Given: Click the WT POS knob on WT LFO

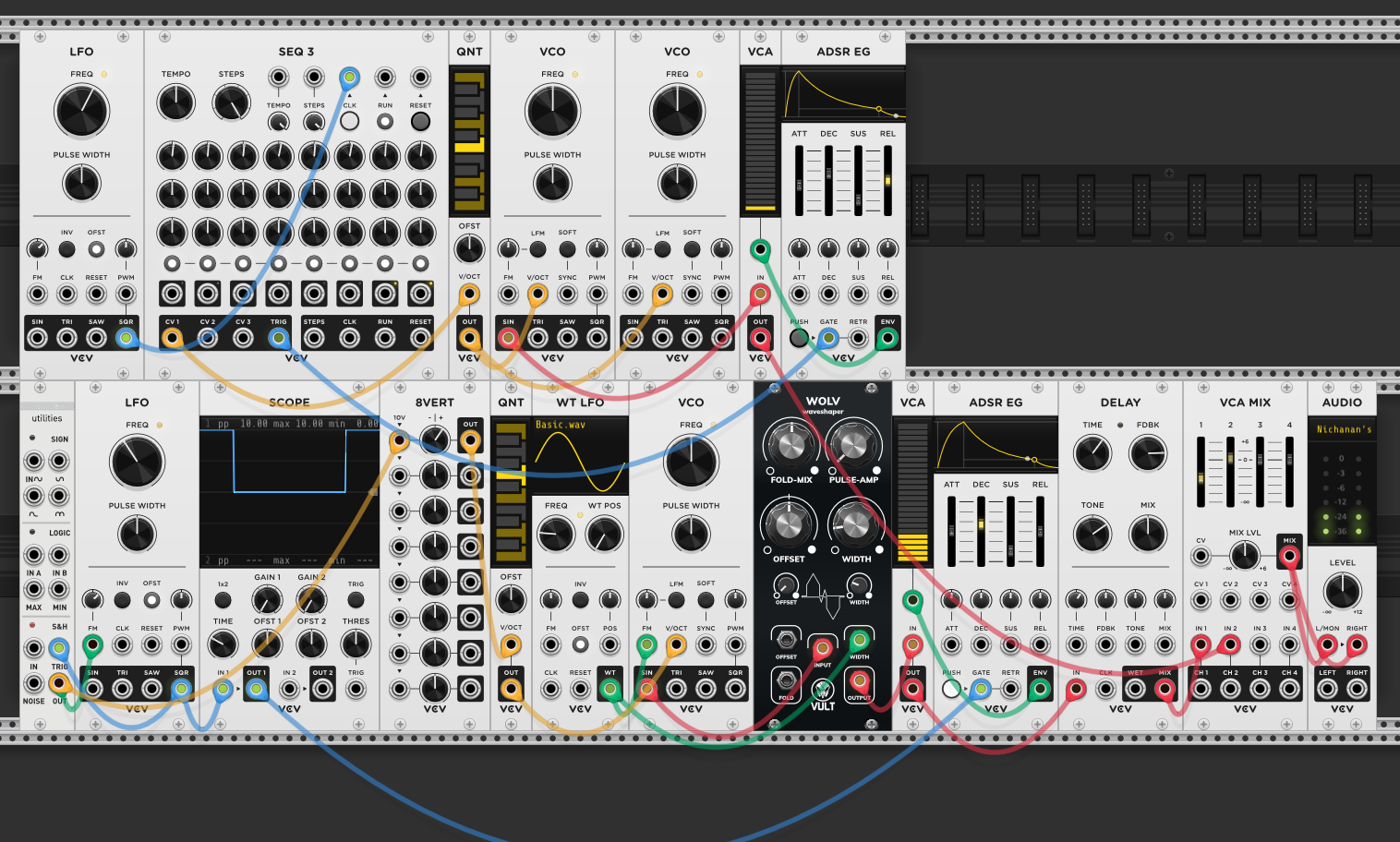Looking at the screenshot, I should (x=604, y=534).
